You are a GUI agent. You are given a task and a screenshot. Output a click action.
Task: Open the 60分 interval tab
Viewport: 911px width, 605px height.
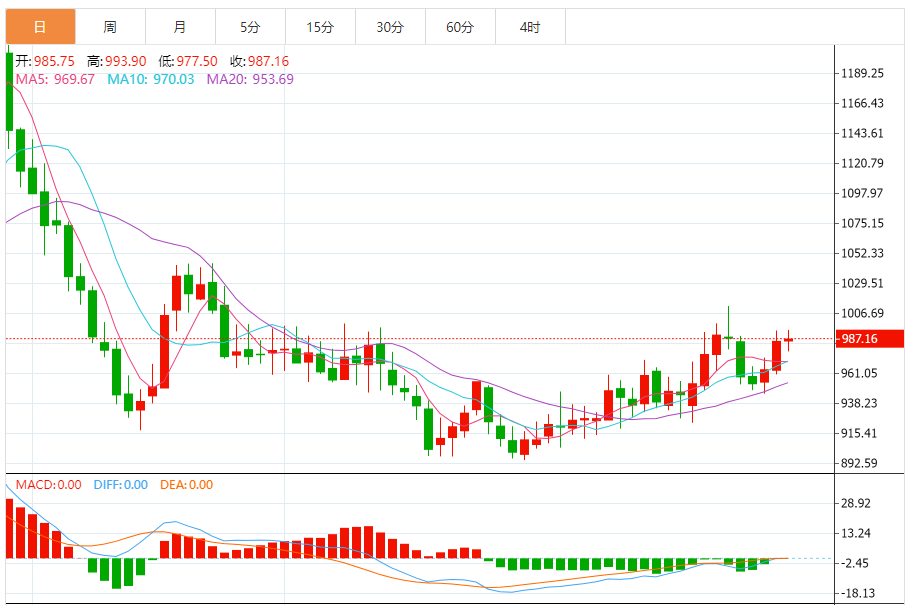460,27
